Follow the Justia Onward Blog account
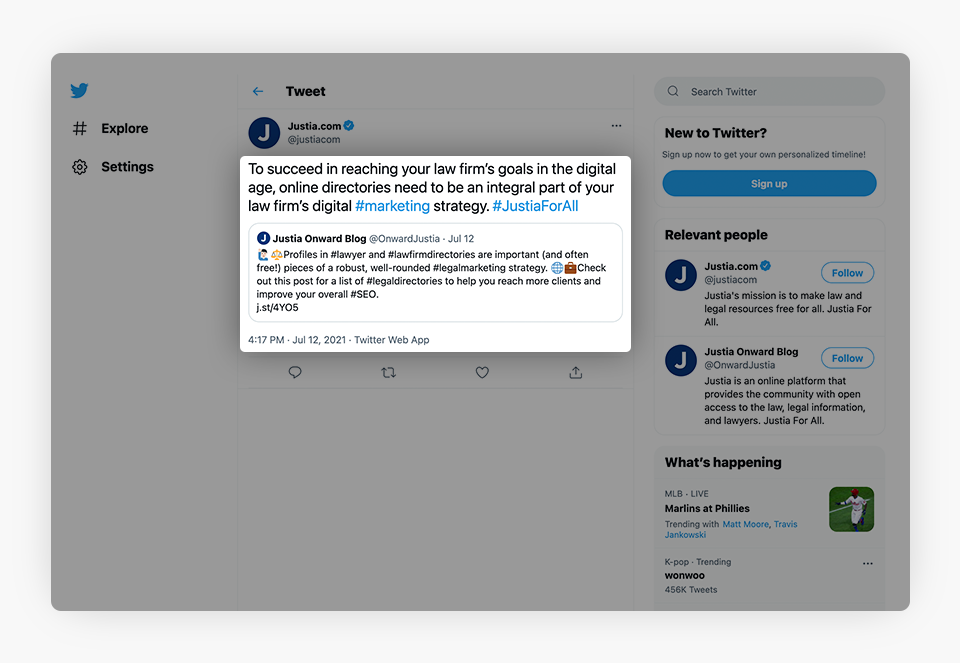 point(847,358)
